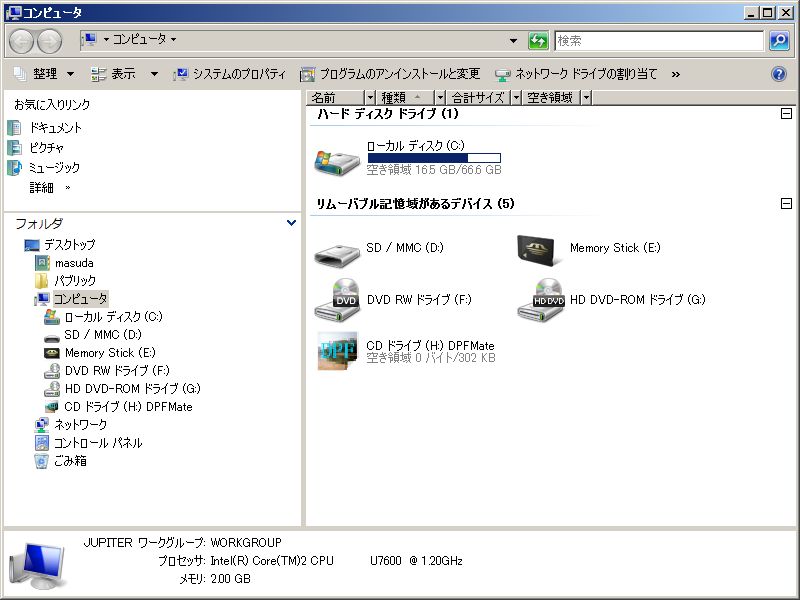The width and height of the screenshot is (800, 600).
Task: Click the 検索 search input field
Action: (x=658, y=41)
